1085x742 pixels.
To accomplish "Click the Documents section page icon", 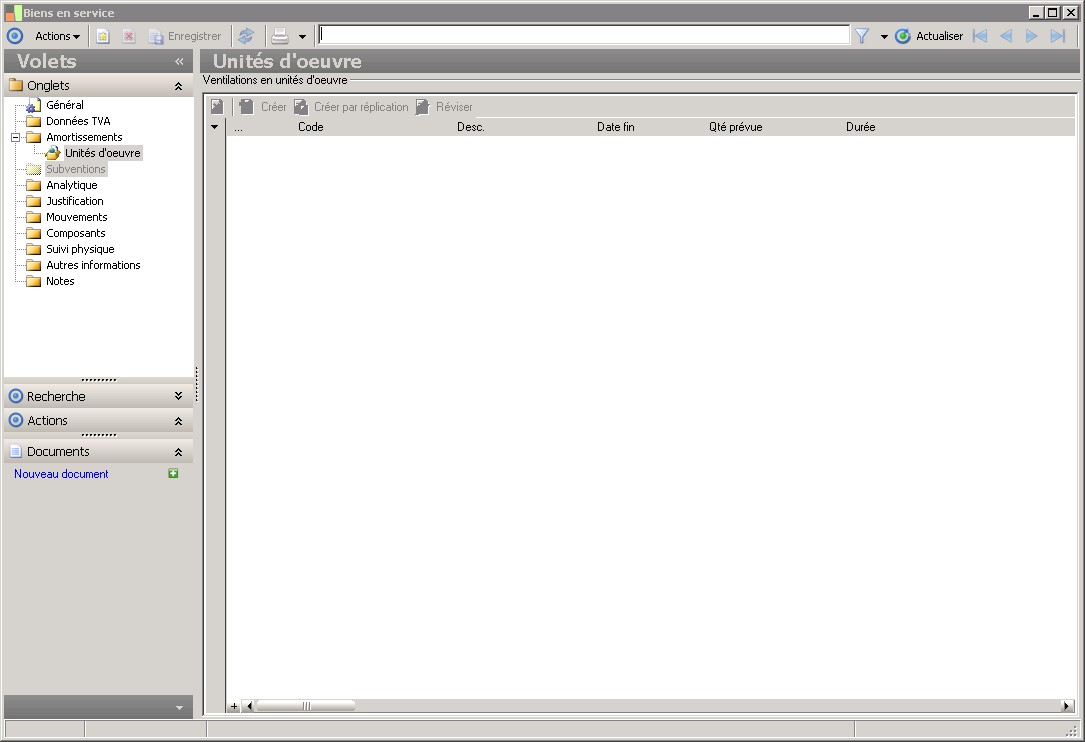I will [15, 451].
